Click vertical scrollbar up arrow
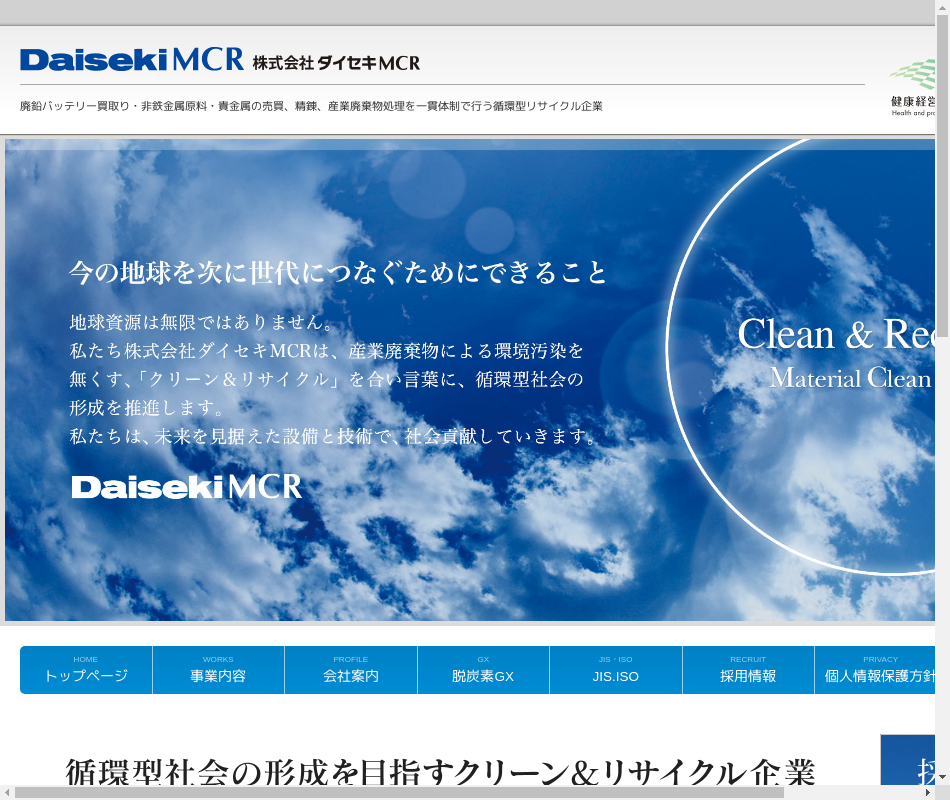Image resolution: width=950 pixels, height=800 pixels. click(942, 8)
